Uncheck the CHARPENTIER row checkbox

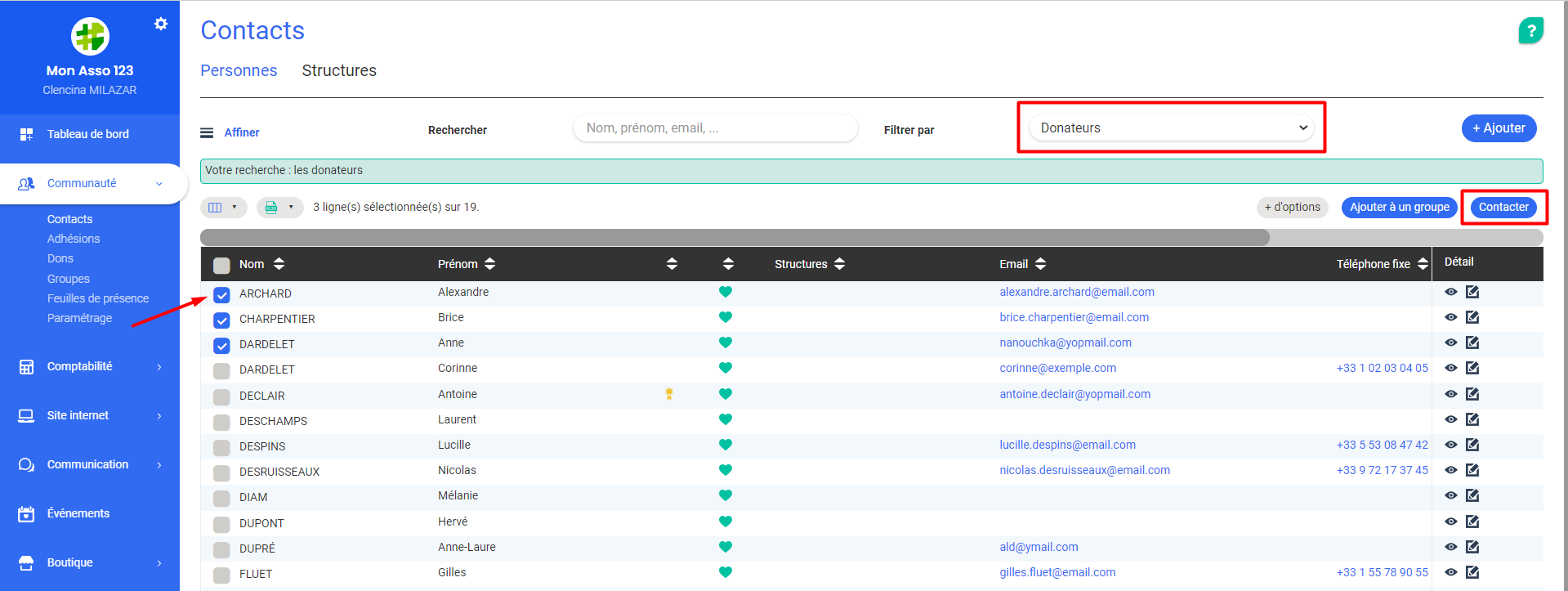[x=221, y=320]
